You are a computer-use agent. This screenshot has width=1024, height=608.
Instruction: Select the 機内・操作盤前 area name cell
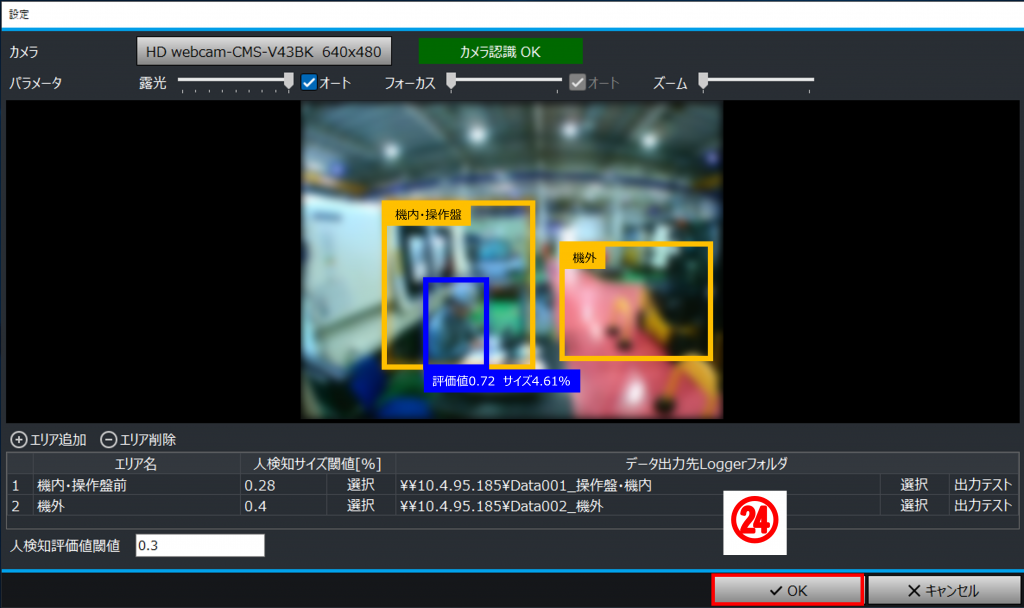(136, 485)
